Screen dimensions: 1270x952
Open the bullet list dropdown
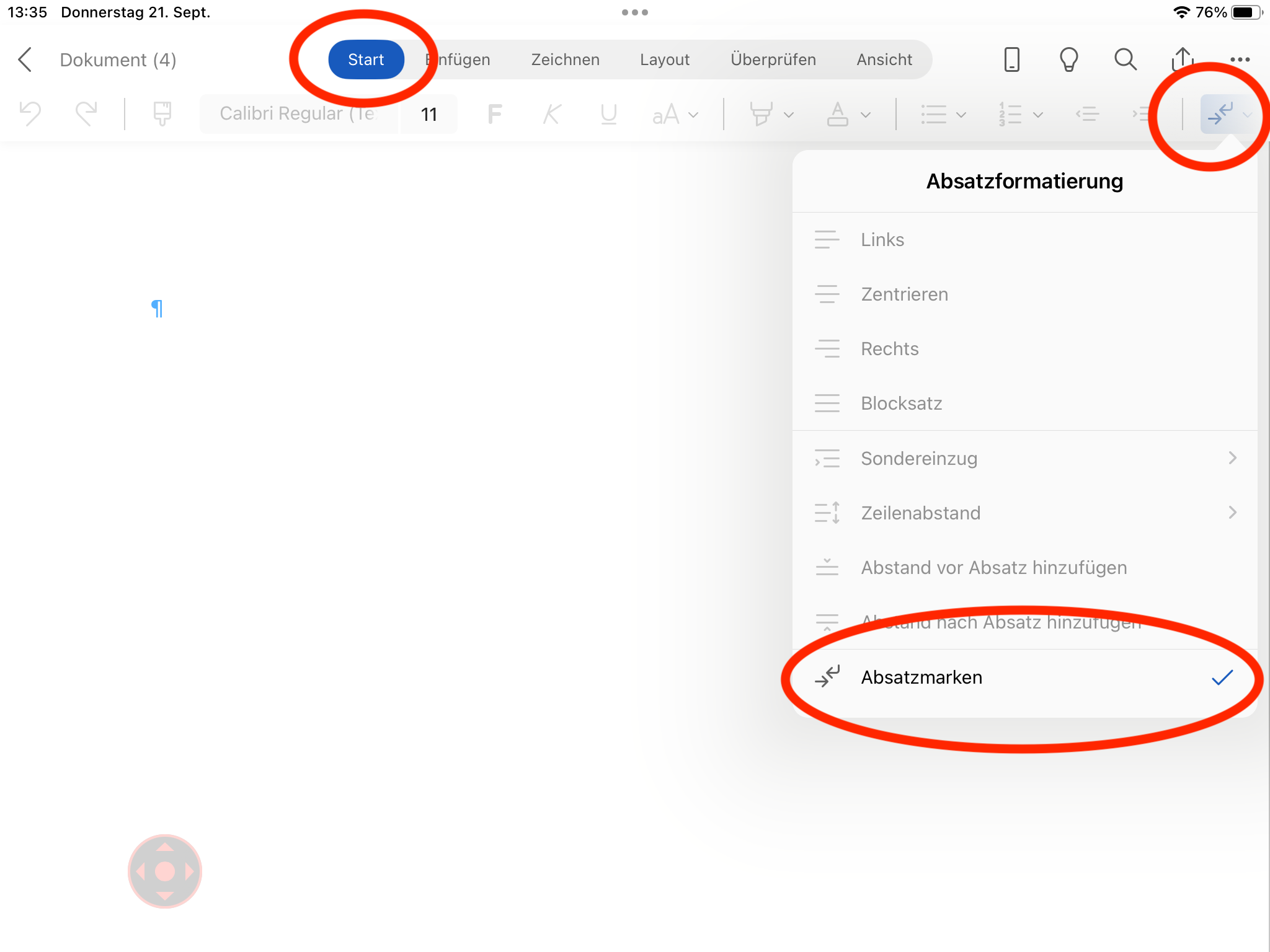point(961,115)
